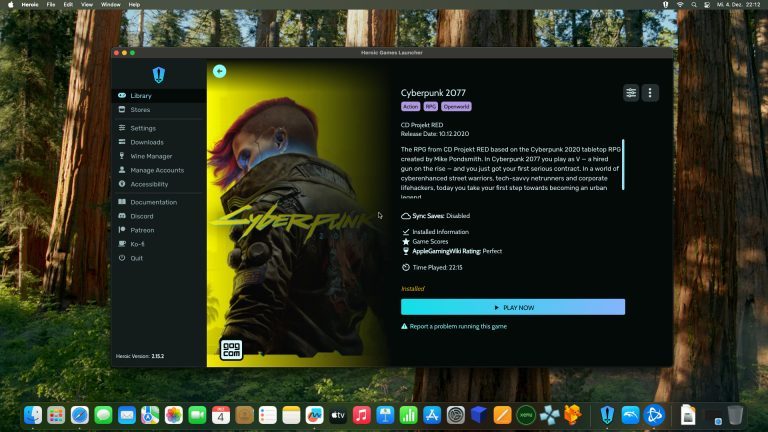Open Apple TV app from the dock
Image resolution: width=768 pixels, height=432 pixels.
coord(338,415)
